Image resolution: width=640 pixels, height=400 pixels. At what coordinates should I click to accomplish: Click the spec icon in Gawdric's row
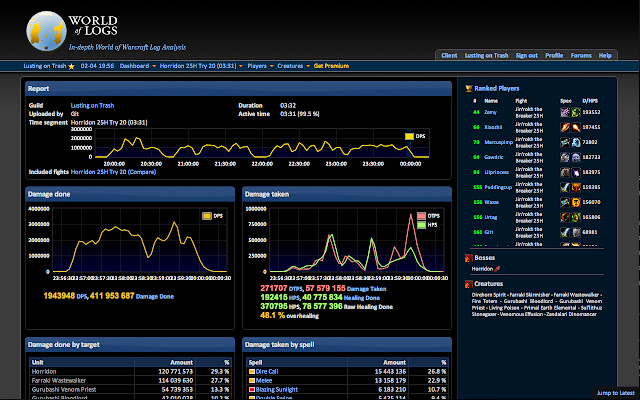pyautogui.click(x=576, y=157)
